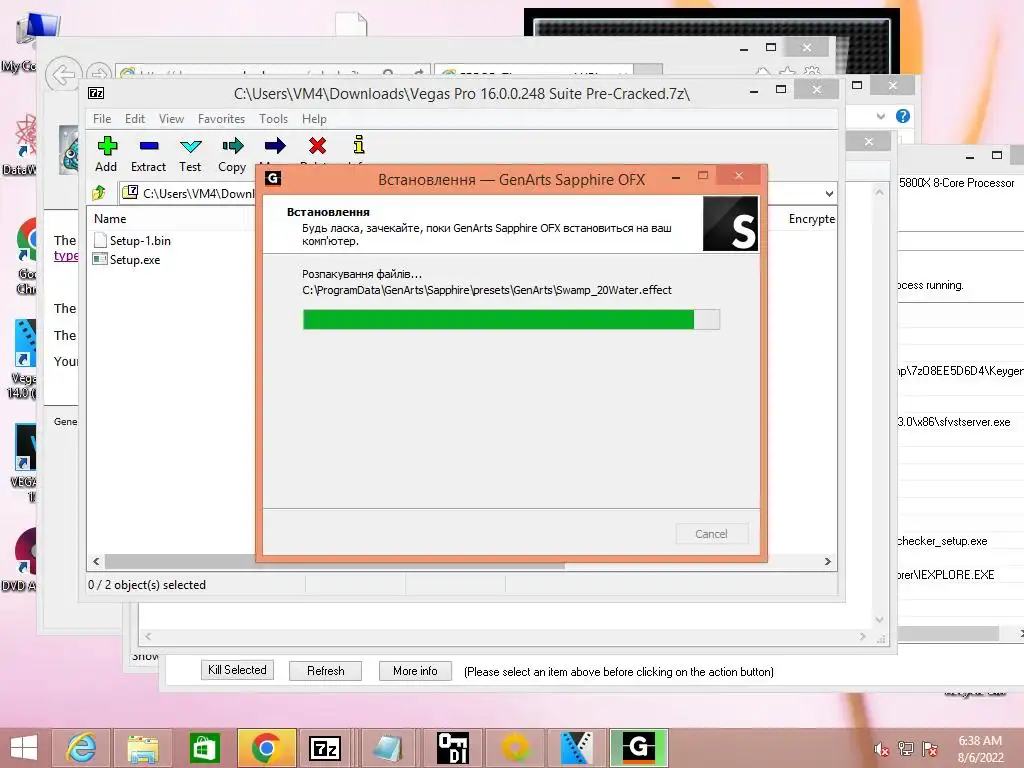The image size is (1024, 768).
Task: Open the Windows Store taskbar icon
Action: pos(204,748)
